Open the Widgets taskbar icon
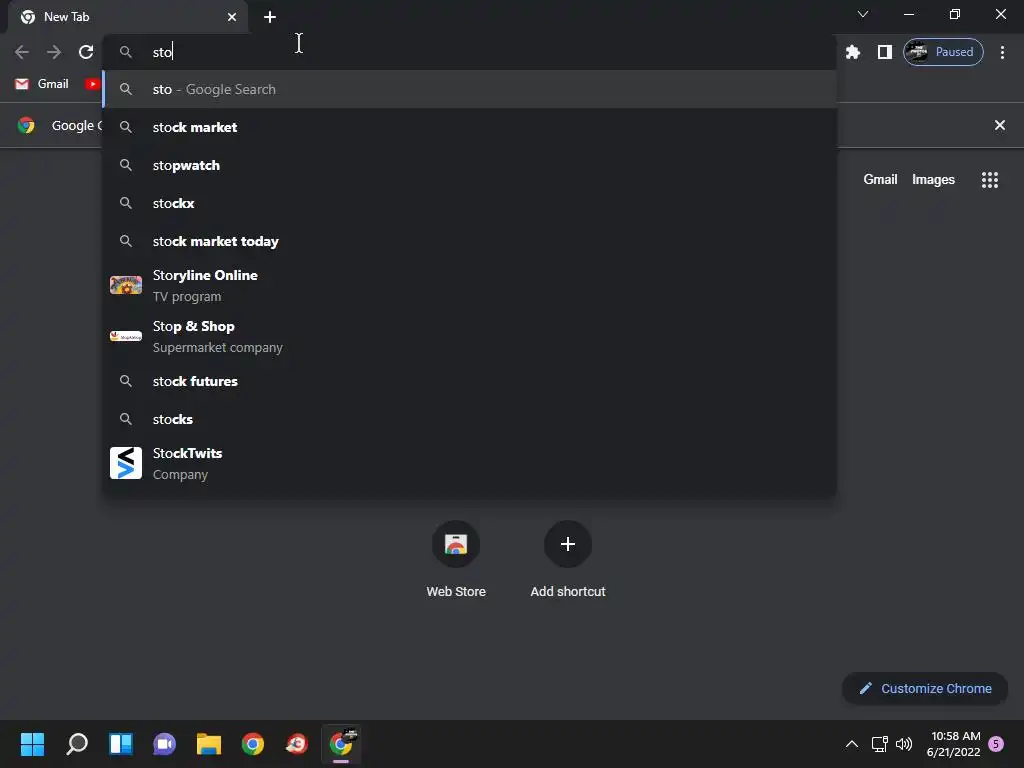 (x=121, y=744)
